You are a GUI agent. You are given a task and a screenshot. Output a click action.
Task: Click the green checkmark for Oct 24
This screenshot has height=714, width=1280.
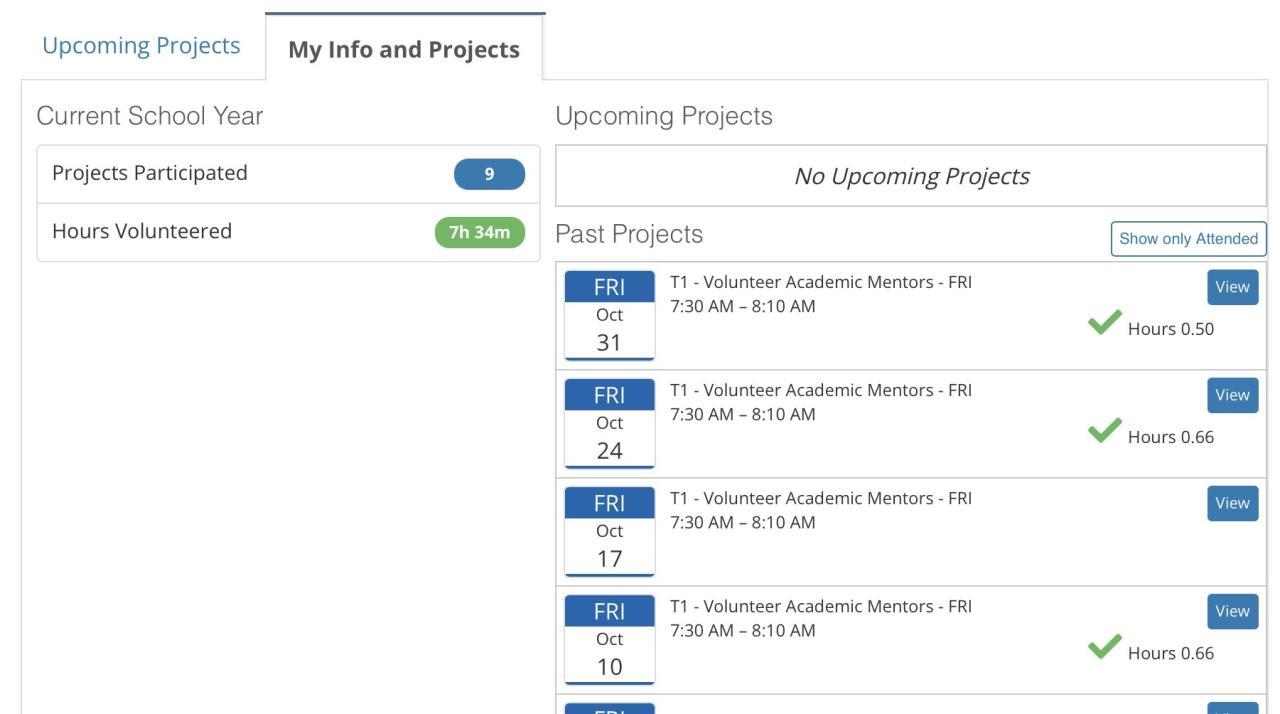1104,431
